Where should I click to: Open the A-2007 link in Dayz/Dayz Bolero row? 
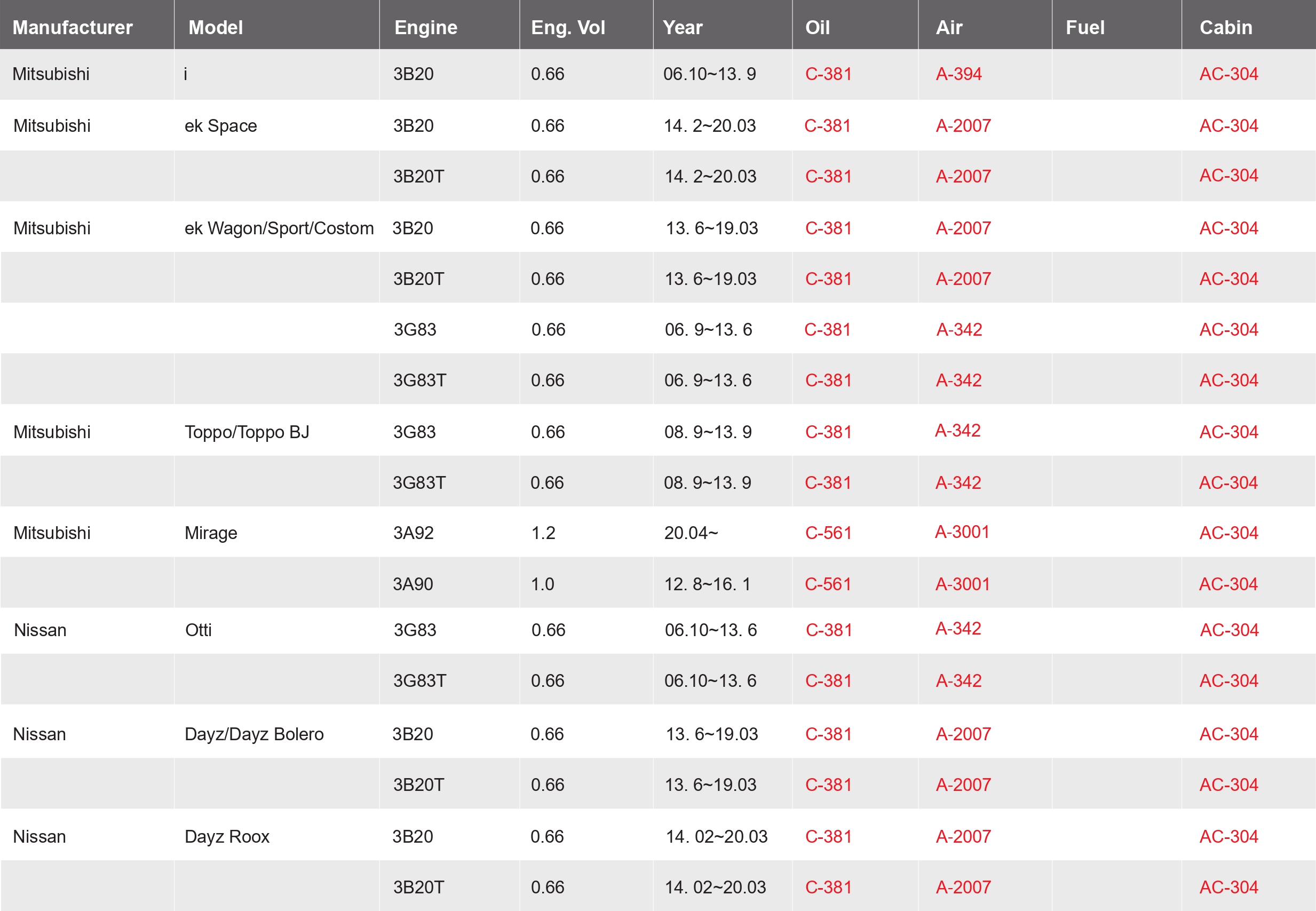click(x=963, y=734)
